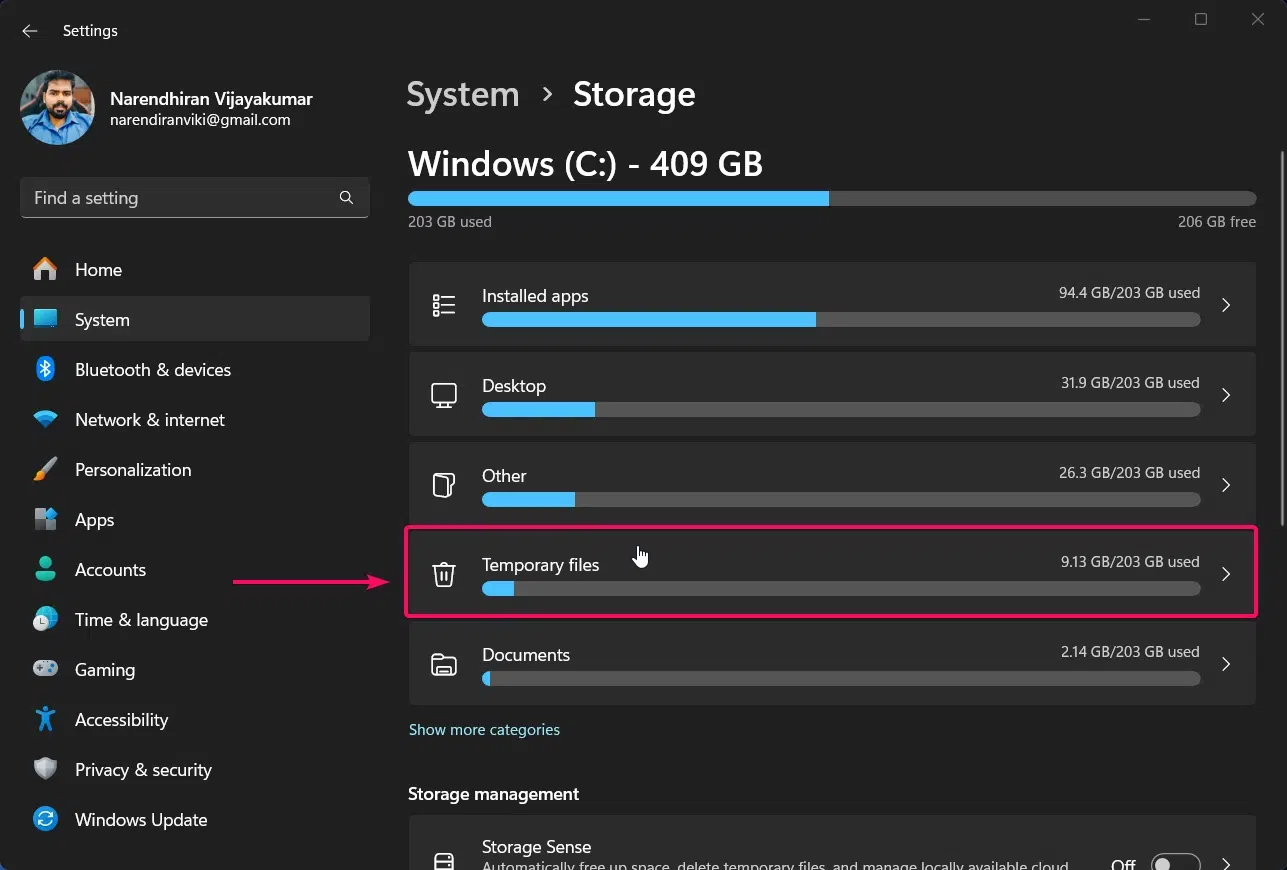This screenshot has height=870, width=1287.
Task: Click the user profile picture
Action: [57, 108]
